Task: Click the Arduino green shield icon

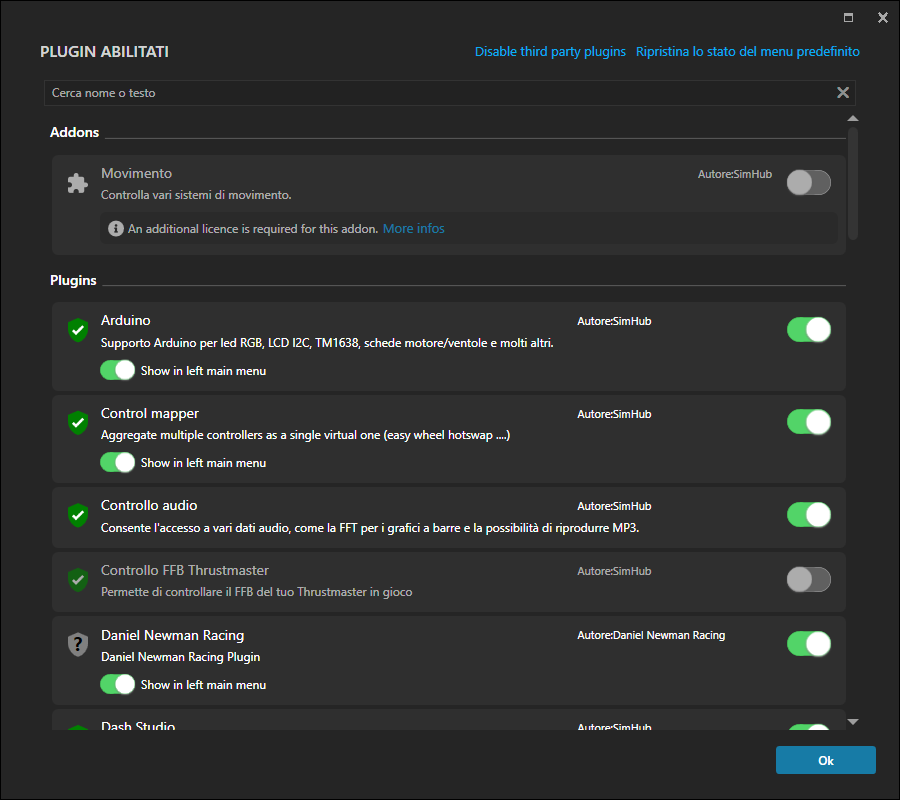Action: coord(77,330)
